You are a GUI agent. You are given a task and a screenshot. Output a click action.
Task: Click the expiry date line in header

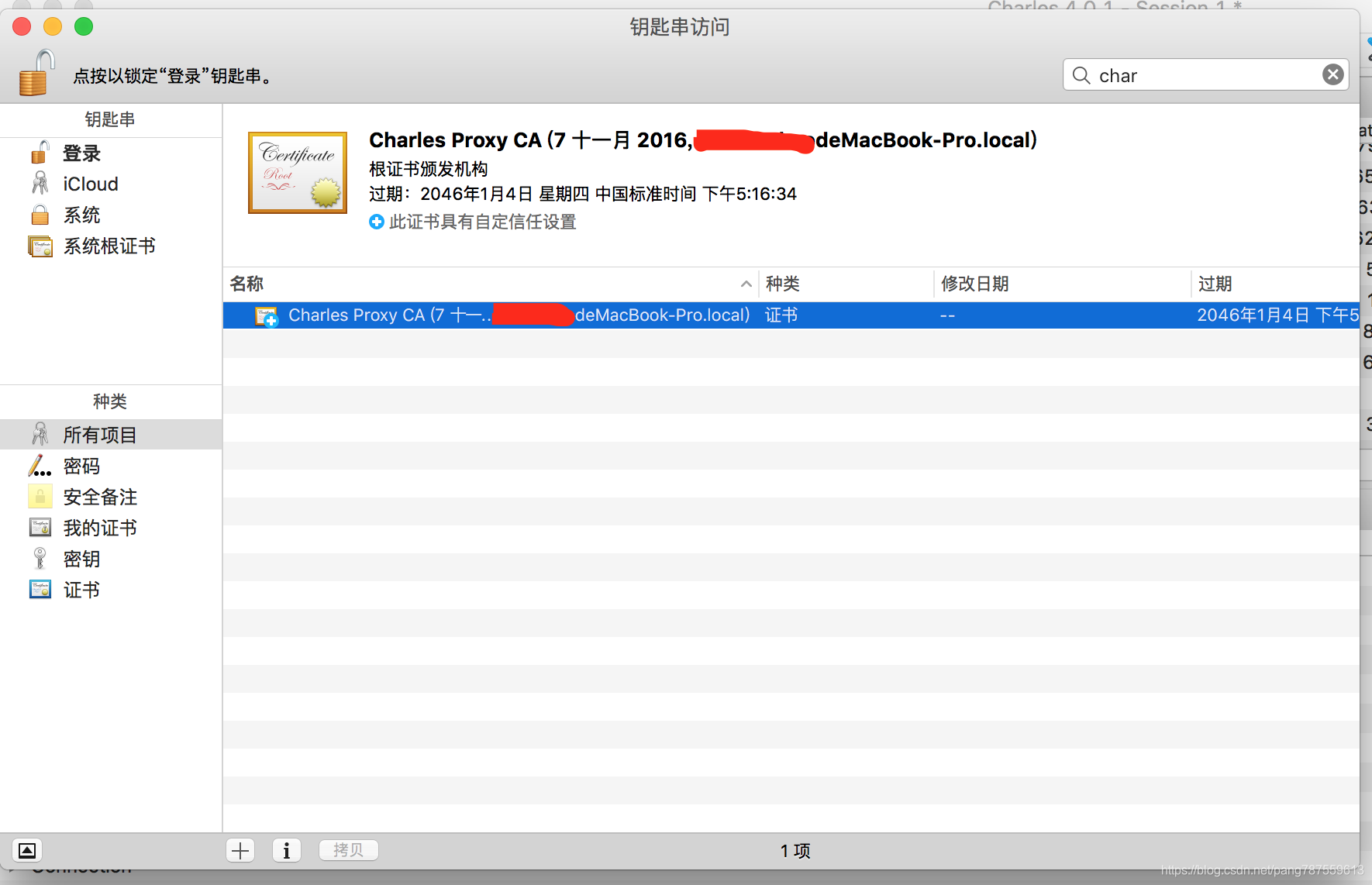[x=583, y=194]
